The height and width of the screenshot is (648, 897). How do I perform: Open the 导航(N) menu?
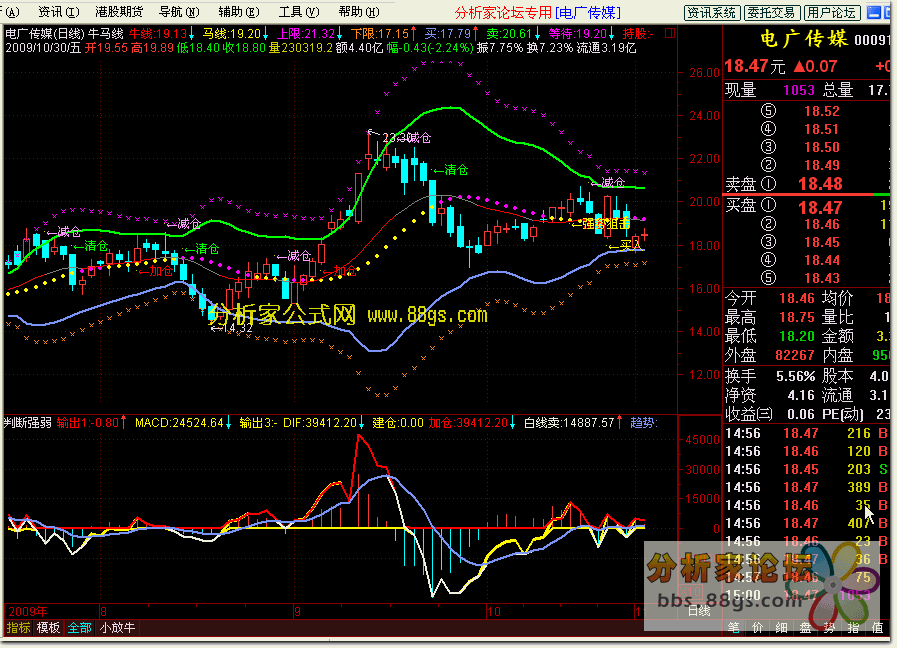179,12
